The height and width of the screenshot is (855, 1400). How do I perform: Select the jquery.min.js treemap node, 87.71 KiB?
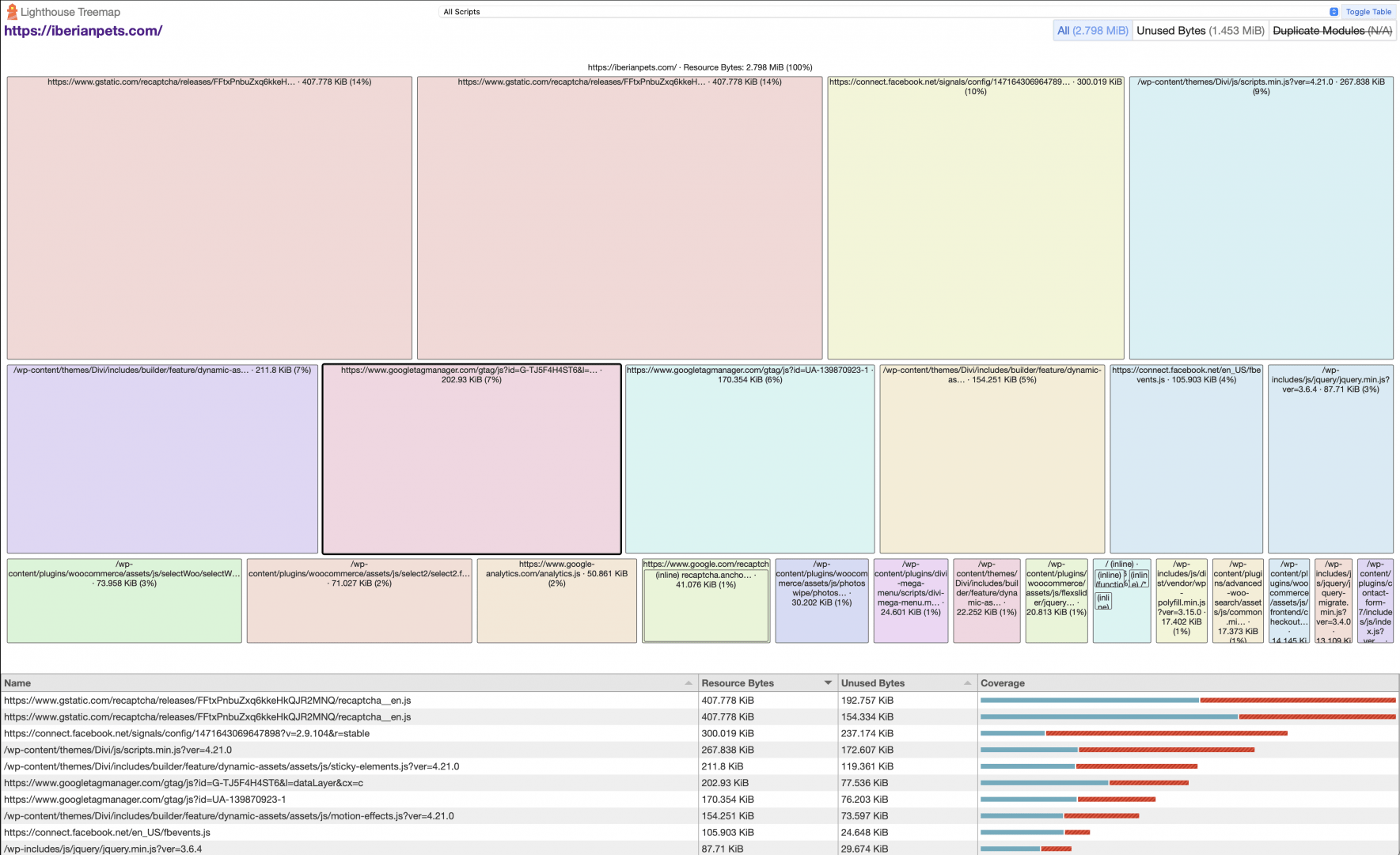[1330, 459]
